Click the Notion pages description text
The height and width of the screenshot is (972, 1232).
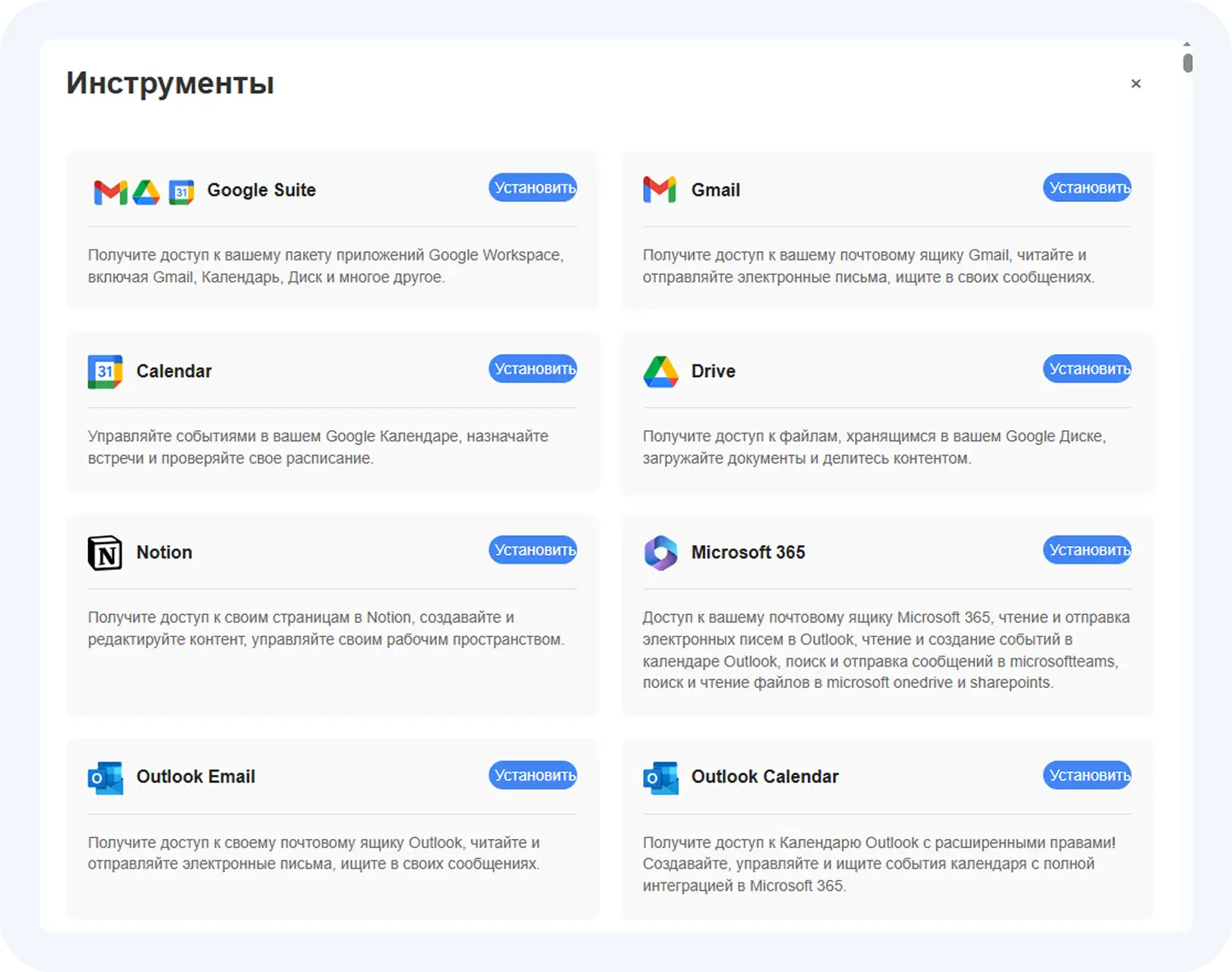tap(326, 628)
